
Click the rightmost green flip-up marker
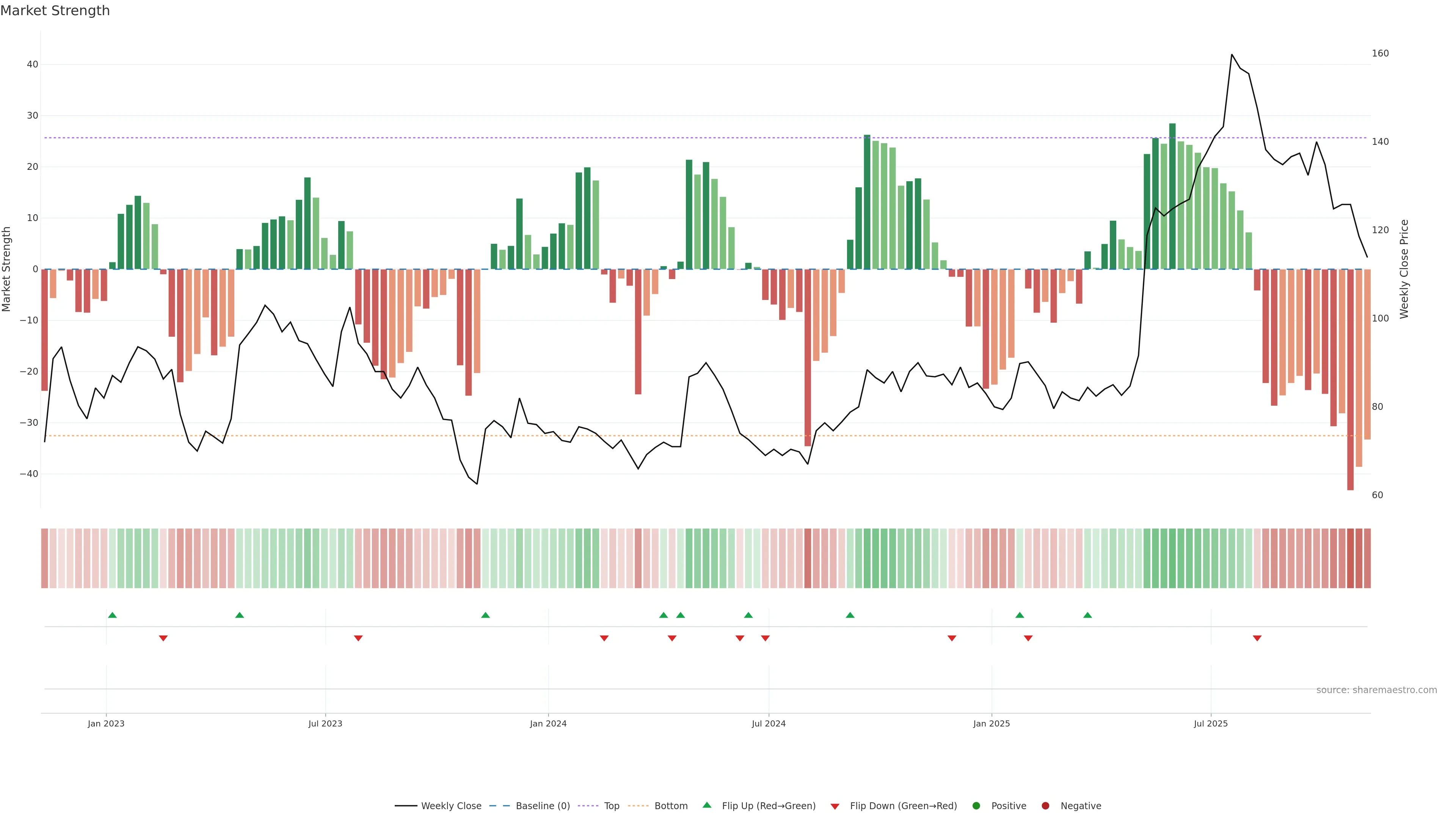[x=1087, y=615]
